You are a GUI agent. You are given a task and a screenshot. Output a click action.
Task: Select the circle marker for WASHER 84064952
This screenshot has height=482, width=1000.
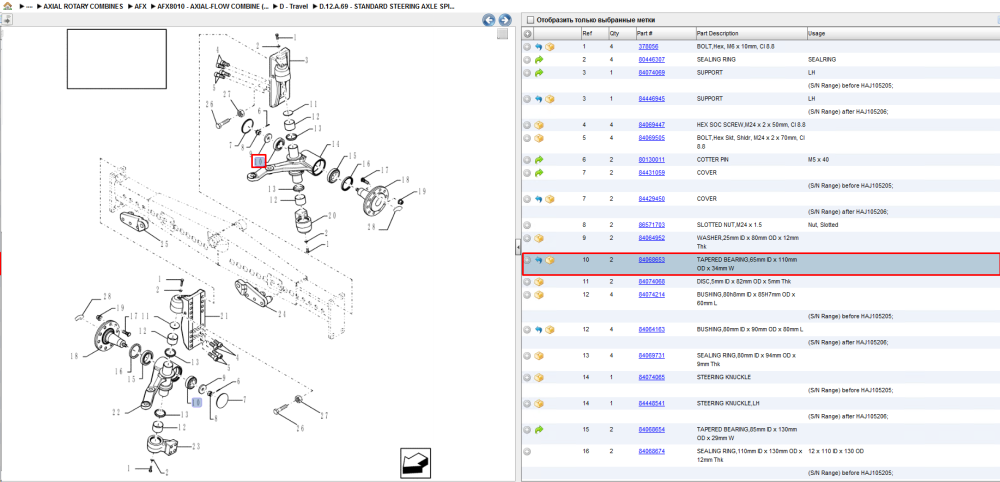527,238
